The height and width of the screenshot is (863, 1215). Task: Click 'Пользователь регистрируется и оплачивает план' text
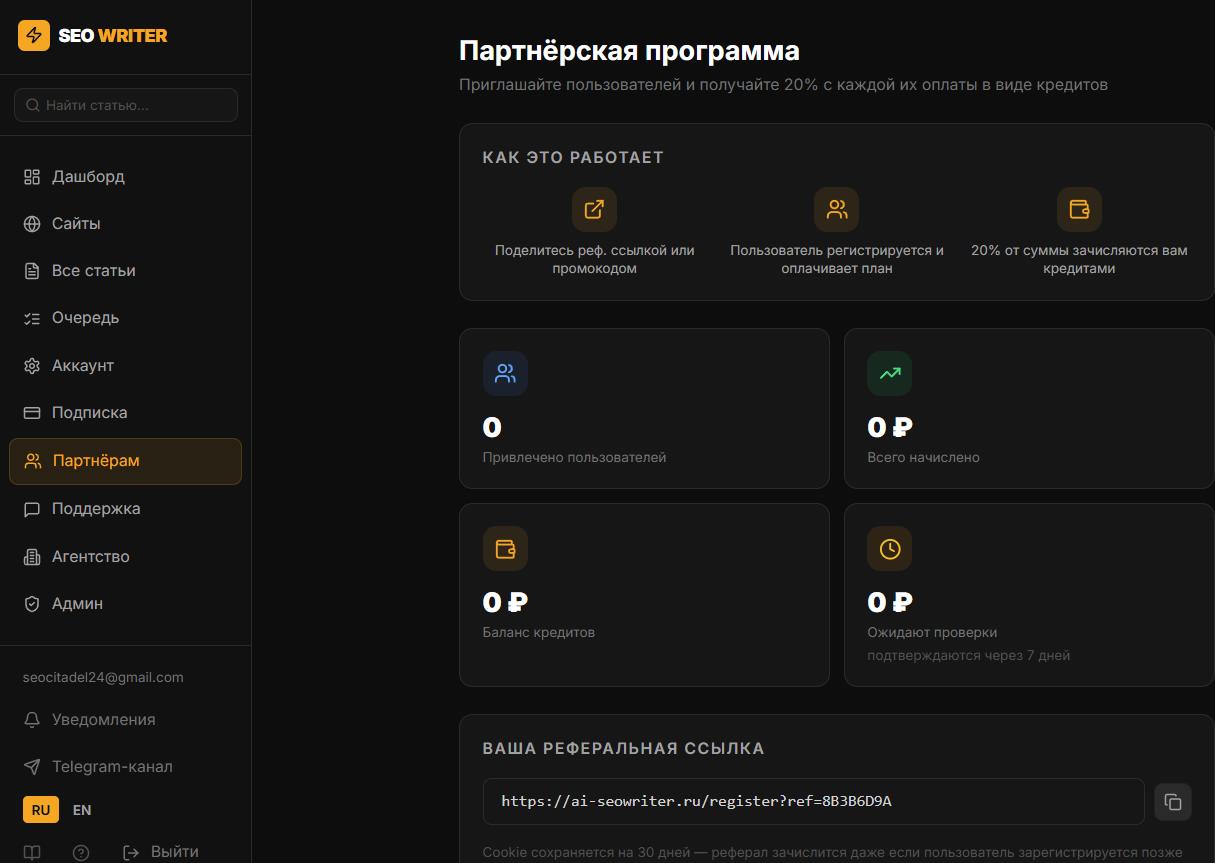pyautogui.click(x=837, y=259)
